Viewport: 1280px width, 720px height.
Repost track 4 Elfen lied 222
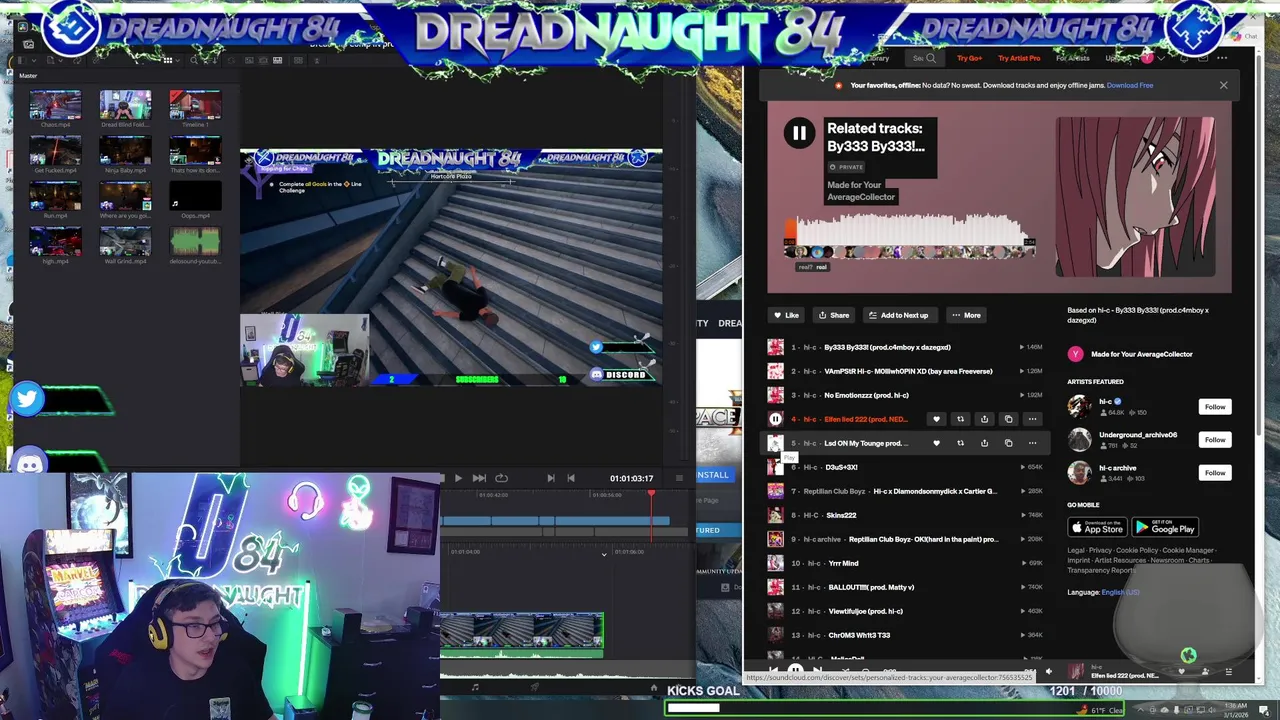960,419
